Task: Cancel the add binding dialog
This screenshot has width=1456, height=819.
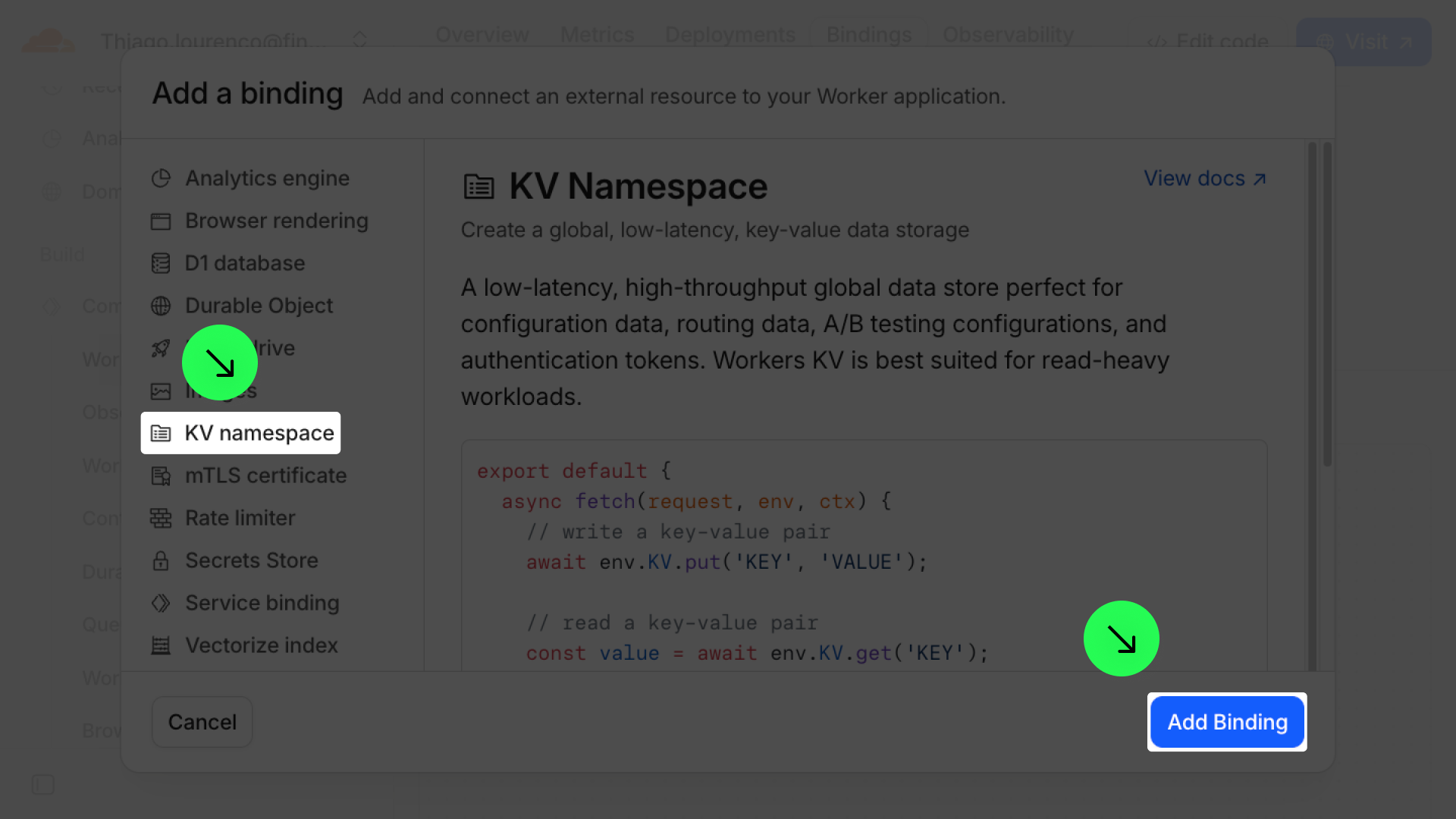Action: [202, 722]
